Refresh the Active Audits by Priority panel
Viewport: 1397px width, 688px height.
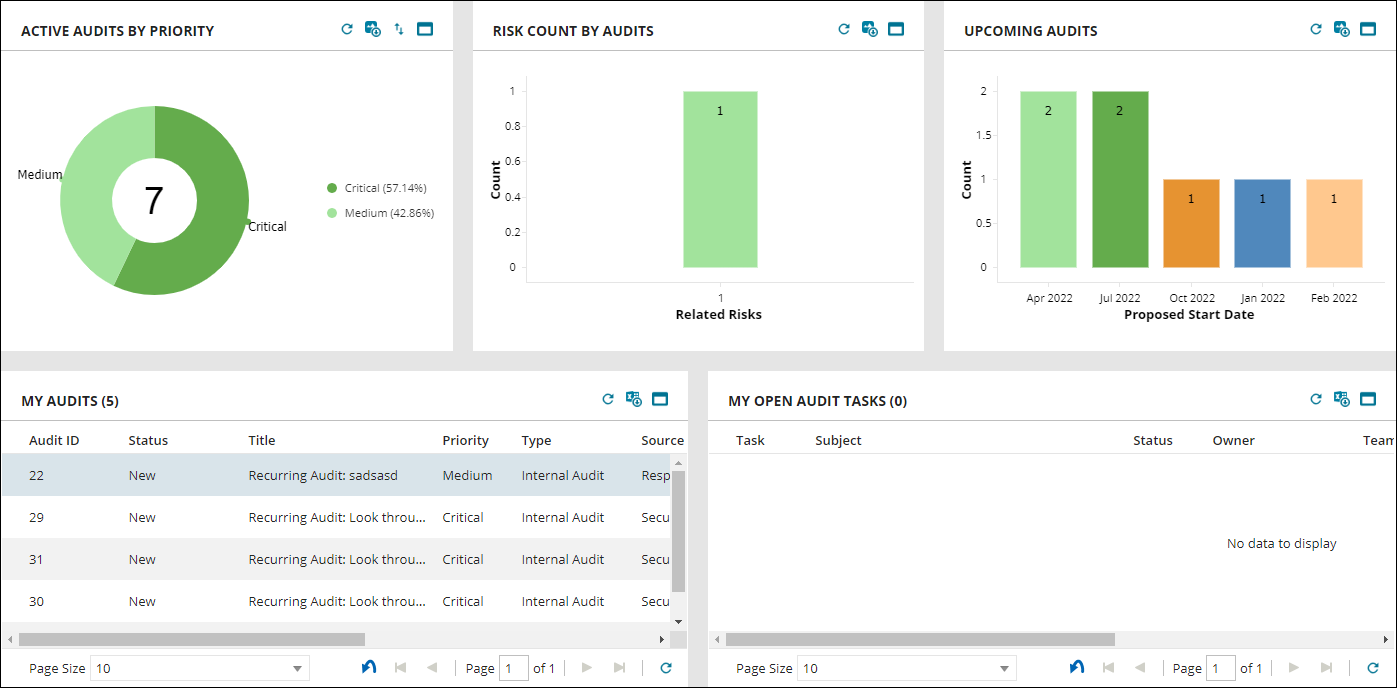347,29
